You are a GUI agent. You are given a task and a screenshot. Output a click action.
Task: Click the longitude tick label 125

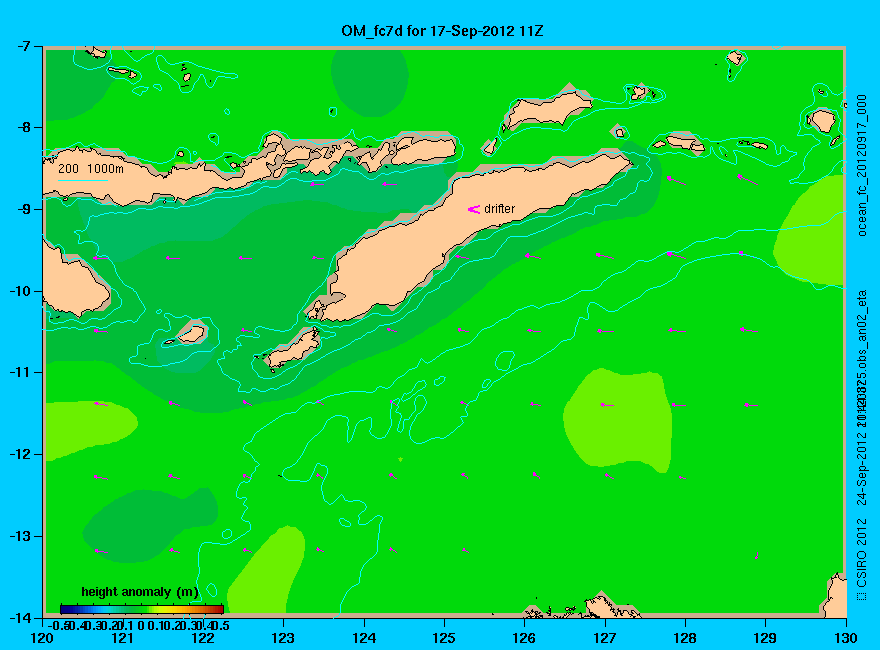click(x=444, y=638)
